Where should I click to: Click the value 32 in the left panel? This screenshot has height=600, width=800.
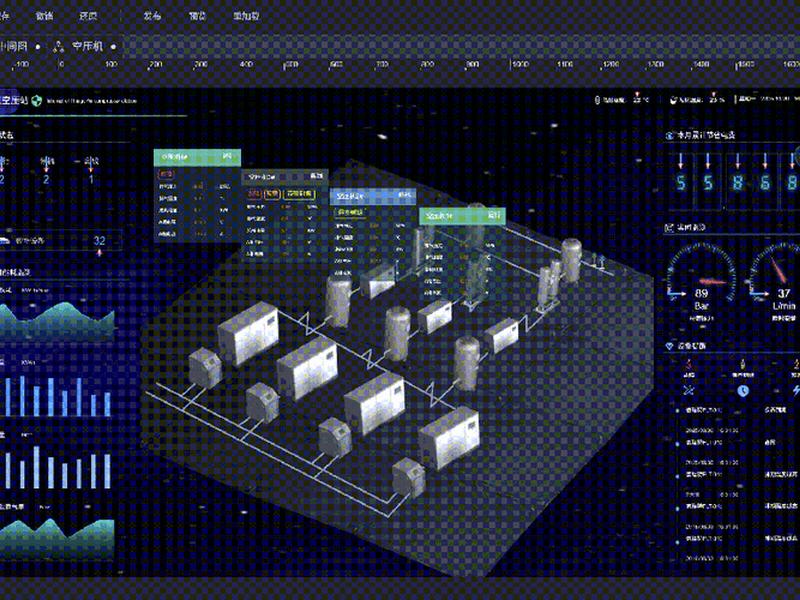(x=99, y=241)
